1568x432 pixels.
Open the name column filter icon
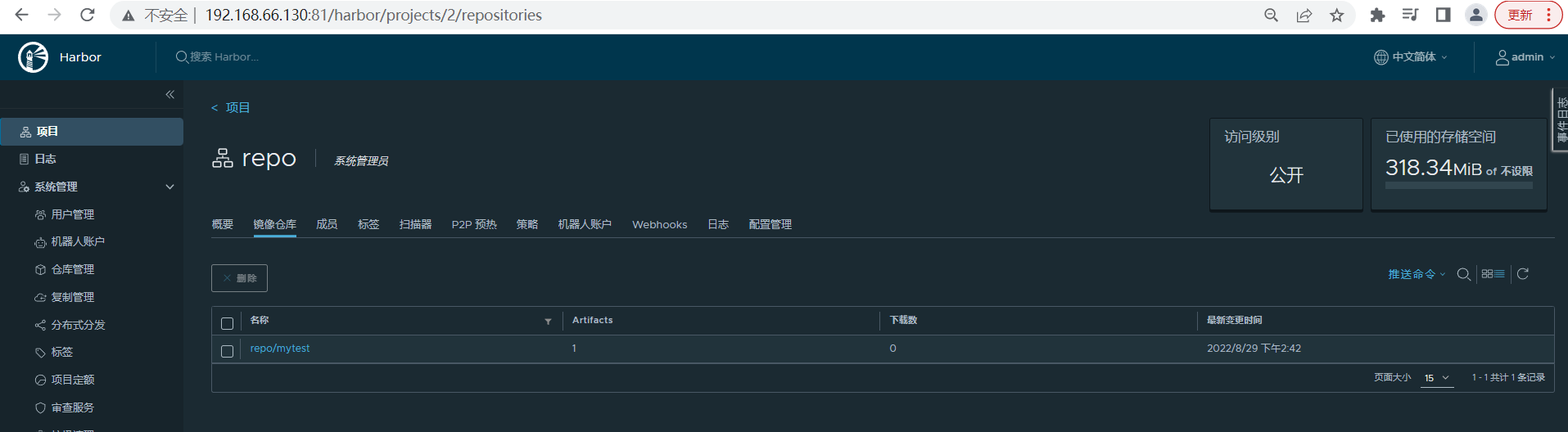tap(548, 322)
